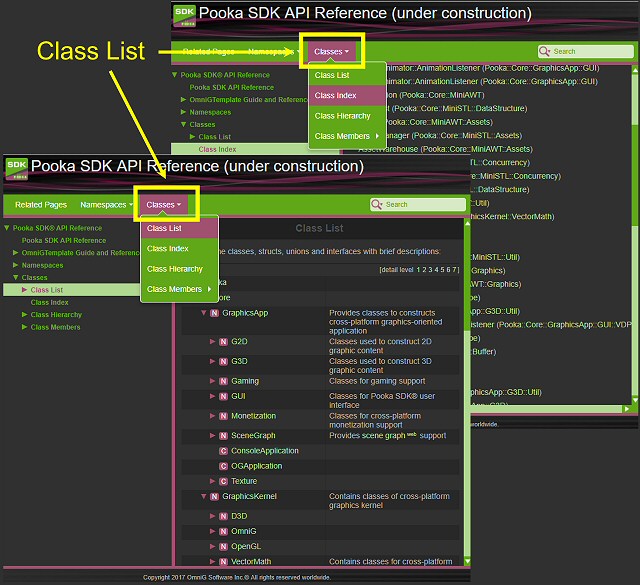This screenshot has height=585, width=640.
Task: Click the N namespace icon beside GUI
Action: pos(223,396)
